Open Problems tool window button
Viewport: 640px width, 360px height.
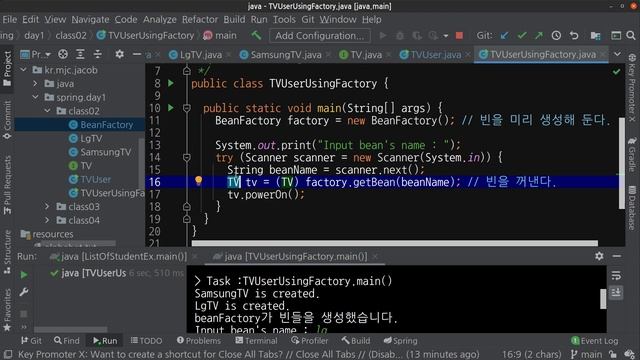click(199, 340)
